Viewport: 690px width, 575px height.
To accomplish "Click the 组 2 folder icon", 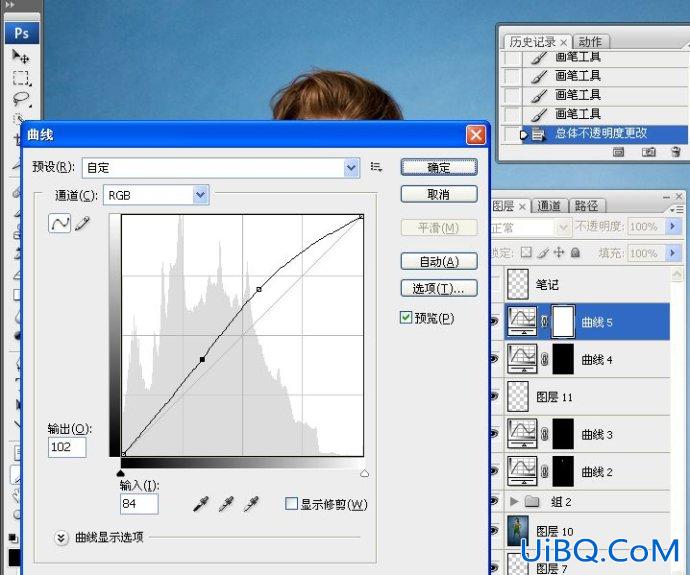I will pyautogui.click(x=532, y=501).
